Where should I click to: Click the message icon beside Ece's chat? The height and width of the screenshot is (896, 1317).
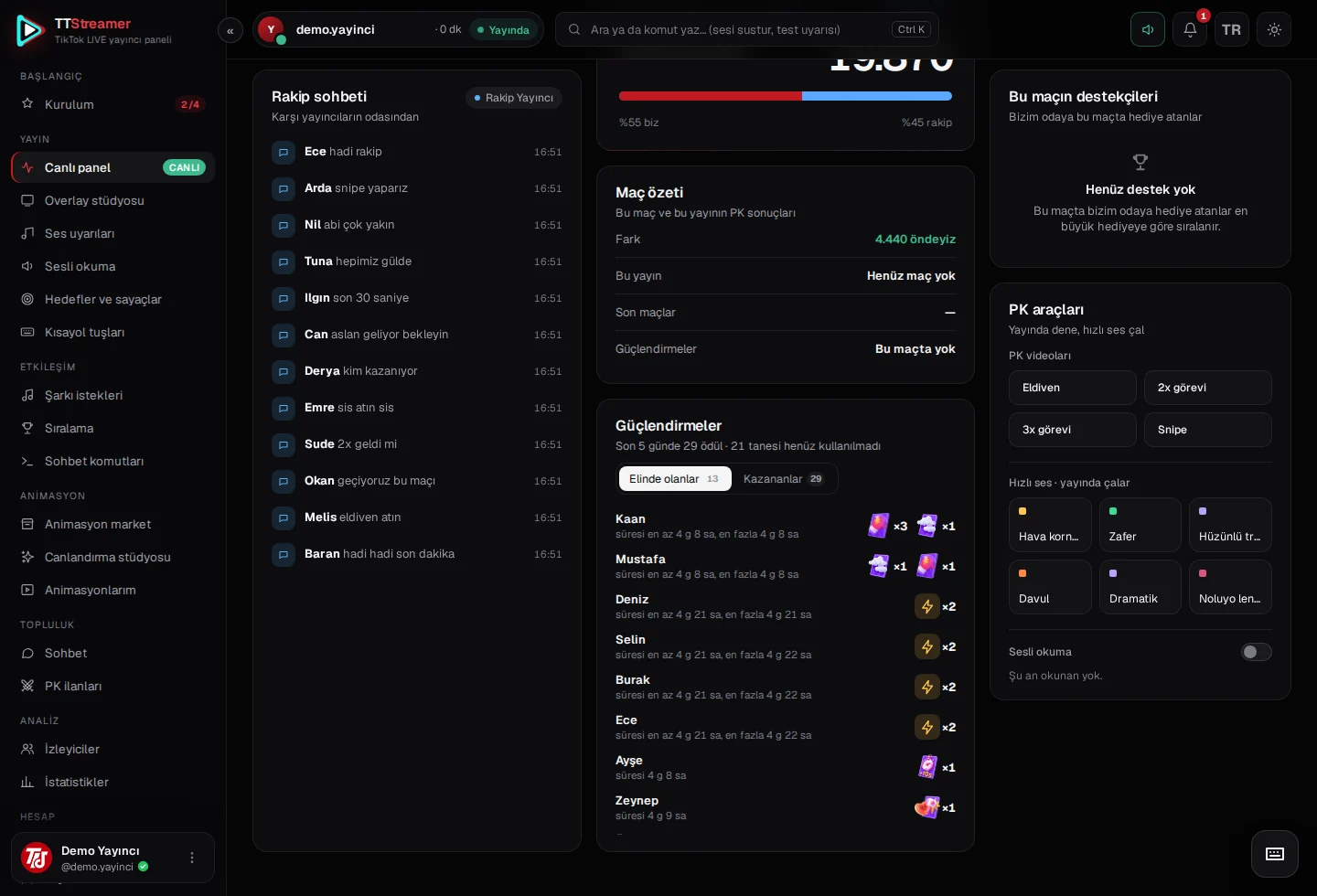tap(284, 152)
